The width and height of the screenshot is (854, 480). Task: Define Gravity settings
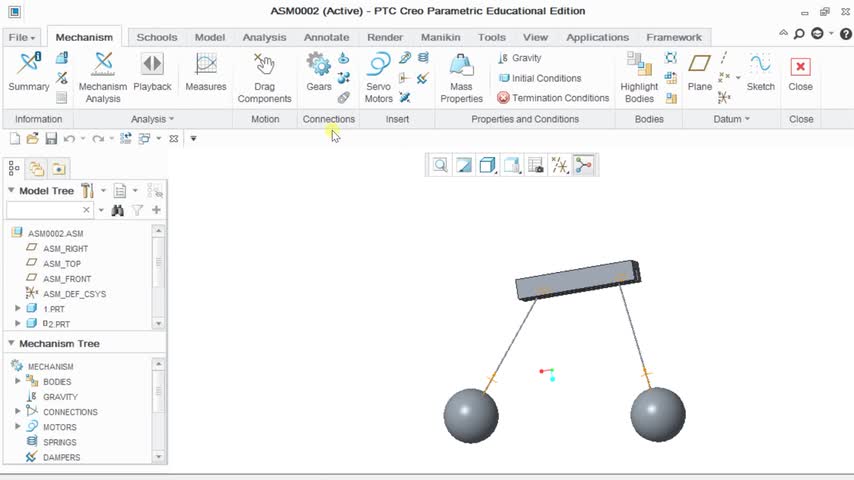pyautogui.click(x=520, y=58)
